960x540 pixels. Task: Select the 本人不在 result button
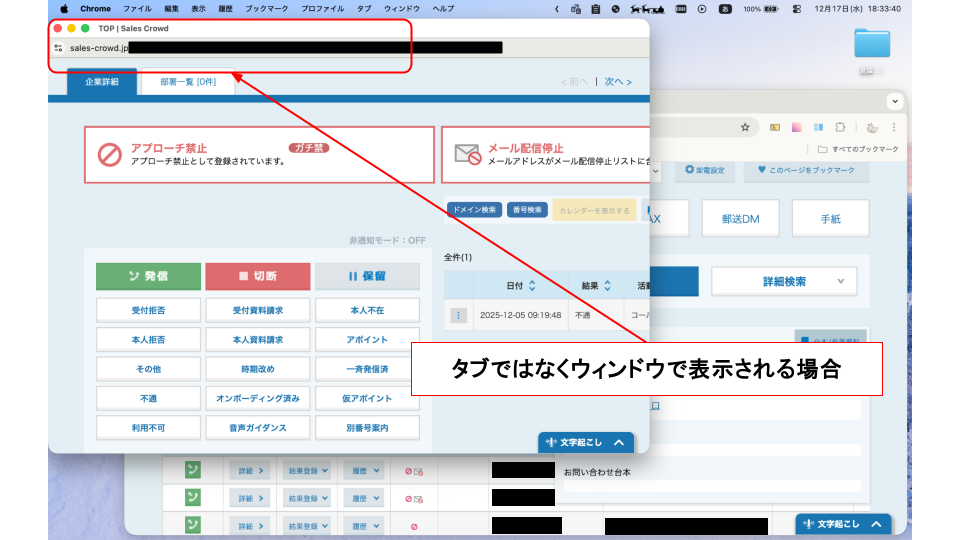366,310
